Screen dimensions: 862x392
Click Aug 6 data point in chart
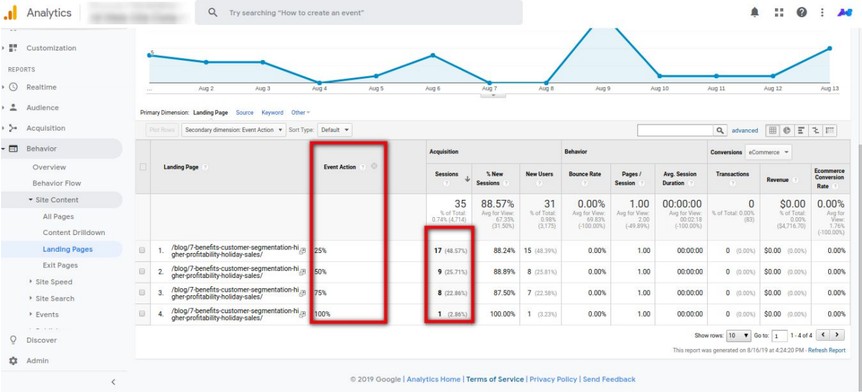(433, 55)
